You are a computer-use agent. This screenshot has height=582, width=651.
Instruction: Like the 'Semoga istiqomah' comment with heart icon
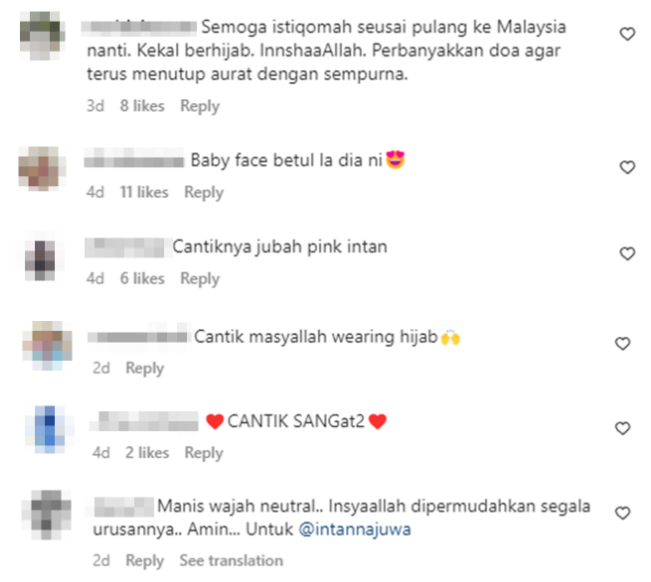[x=627, y=34]
